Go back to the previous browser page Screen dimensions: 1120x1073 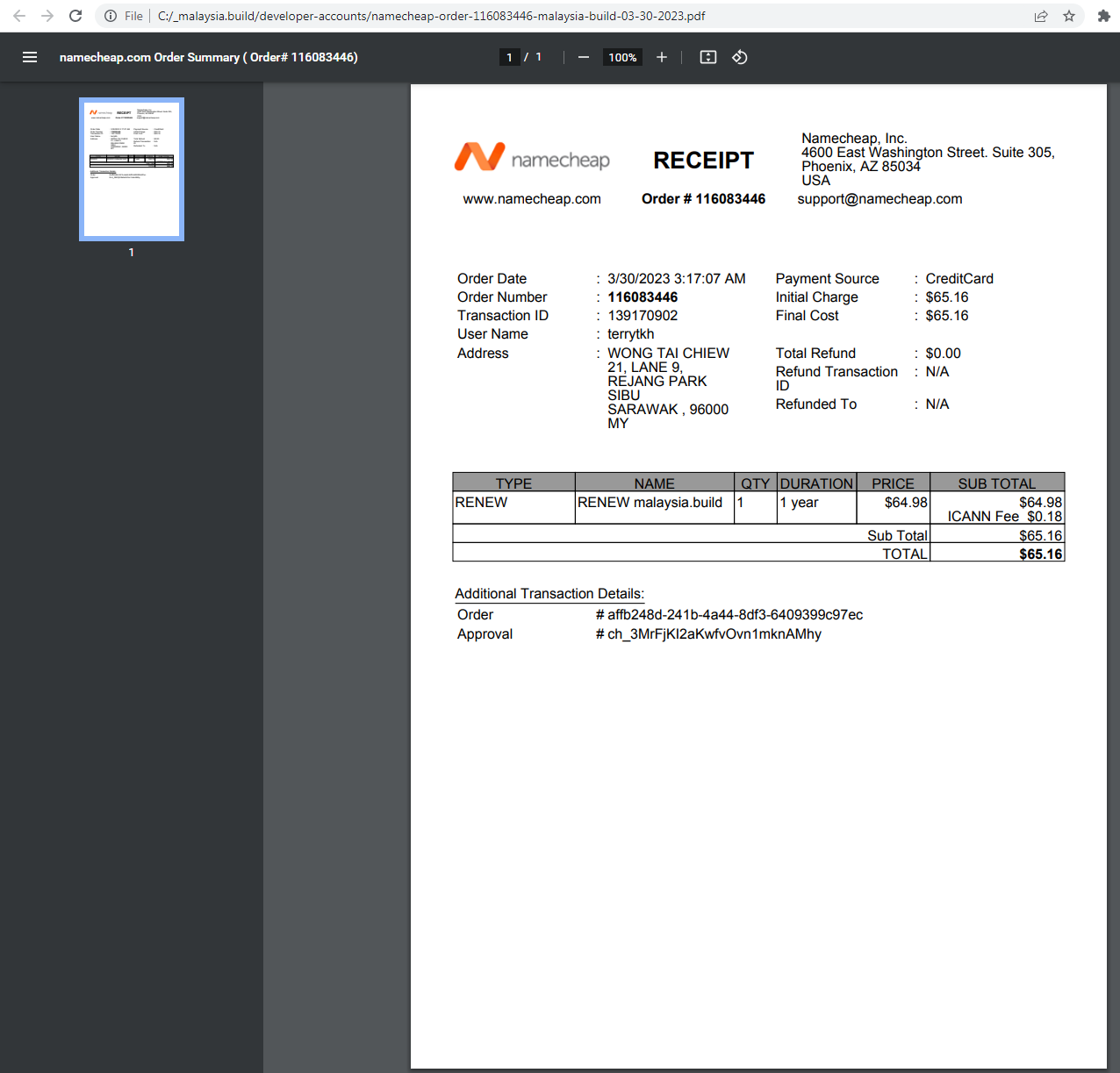pos(19,16)
